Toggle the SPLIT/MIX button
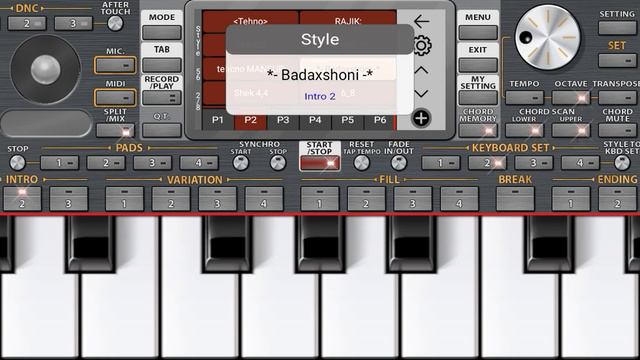 tap(115, 131)
